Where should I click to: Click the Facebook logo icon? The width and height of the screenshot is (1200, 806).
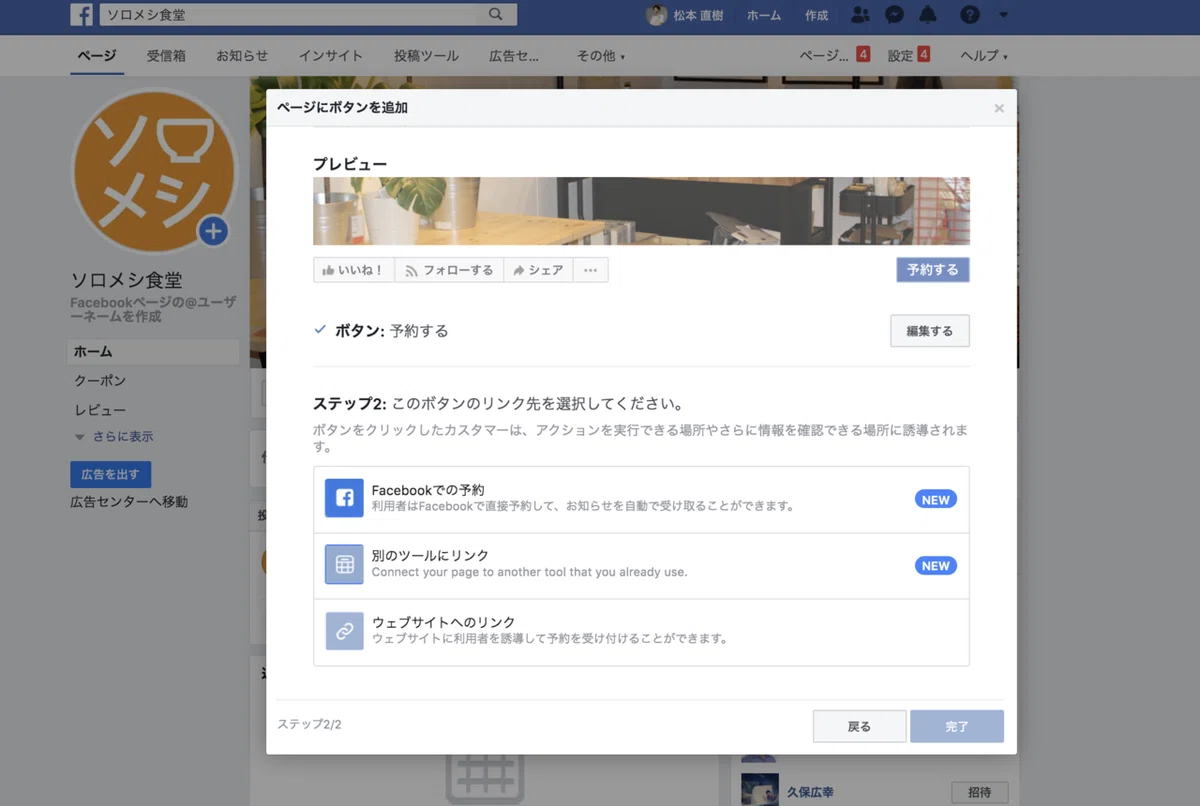pyautogui.click(x=82, y=15)
